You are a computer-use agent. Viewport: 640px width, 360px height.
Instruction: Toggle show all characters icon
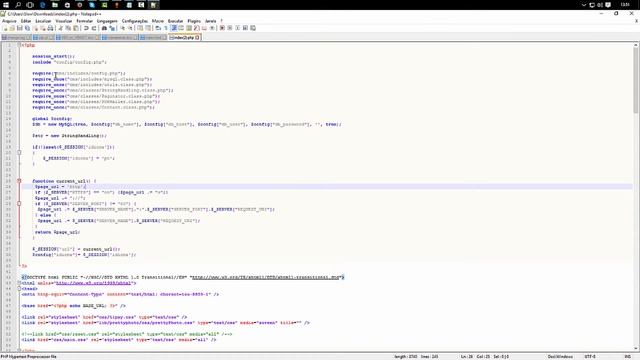point(166,28)
